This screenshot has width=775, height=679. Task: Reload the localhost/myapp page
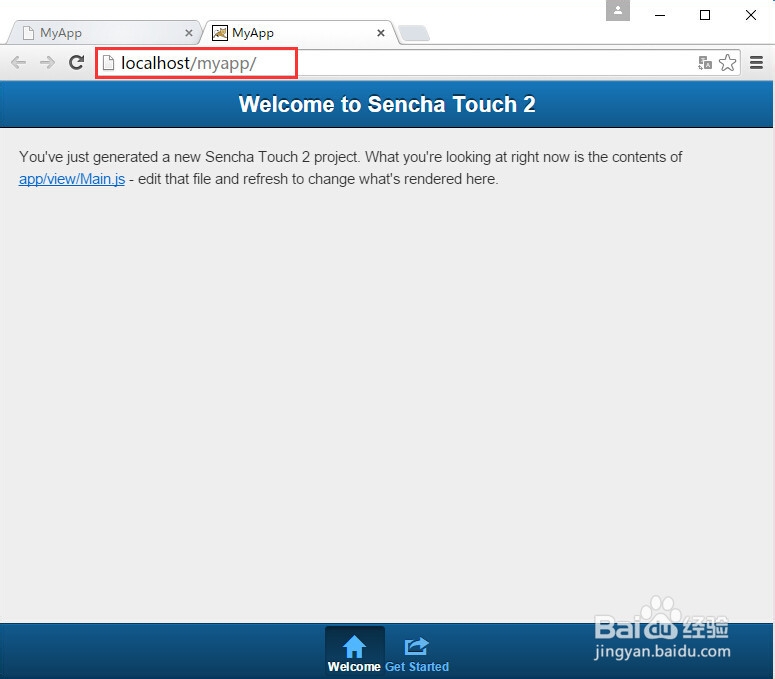76,62
